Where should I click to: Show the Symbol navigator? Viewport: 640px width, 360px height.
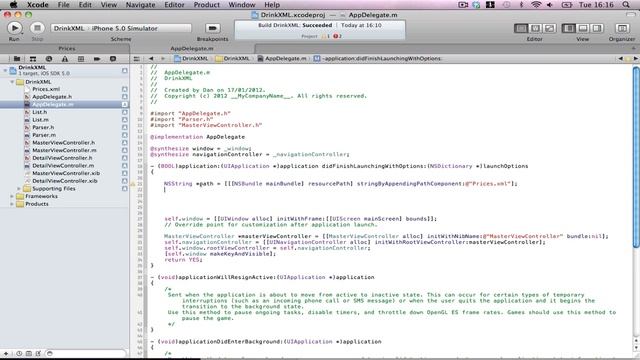coord(33,59)
